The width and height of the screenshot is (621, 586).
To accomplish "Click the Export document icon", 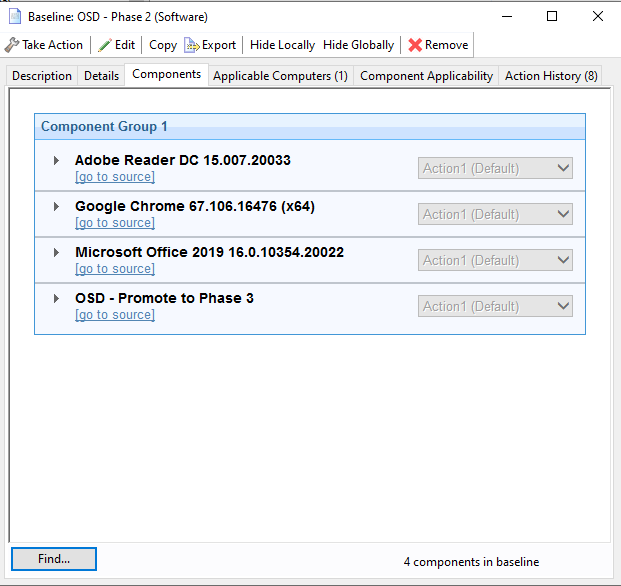I will tap(192, 45).
